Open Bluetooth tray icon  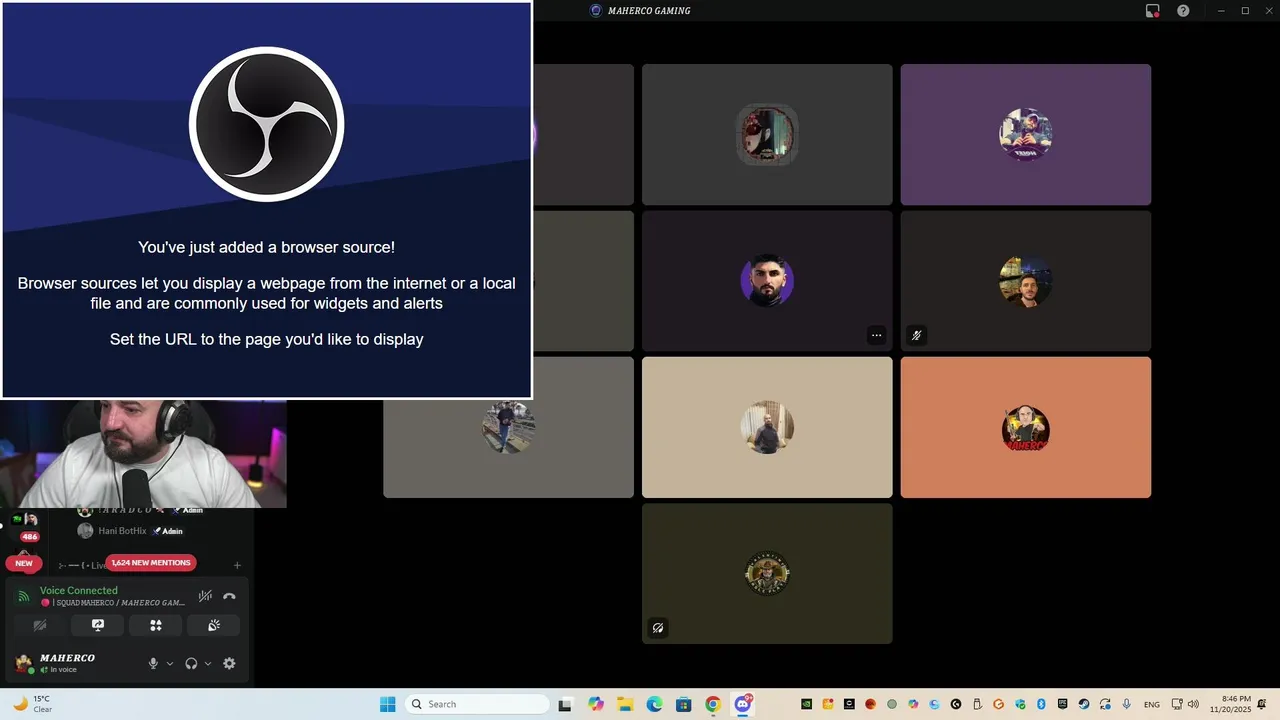point(1041,704)
